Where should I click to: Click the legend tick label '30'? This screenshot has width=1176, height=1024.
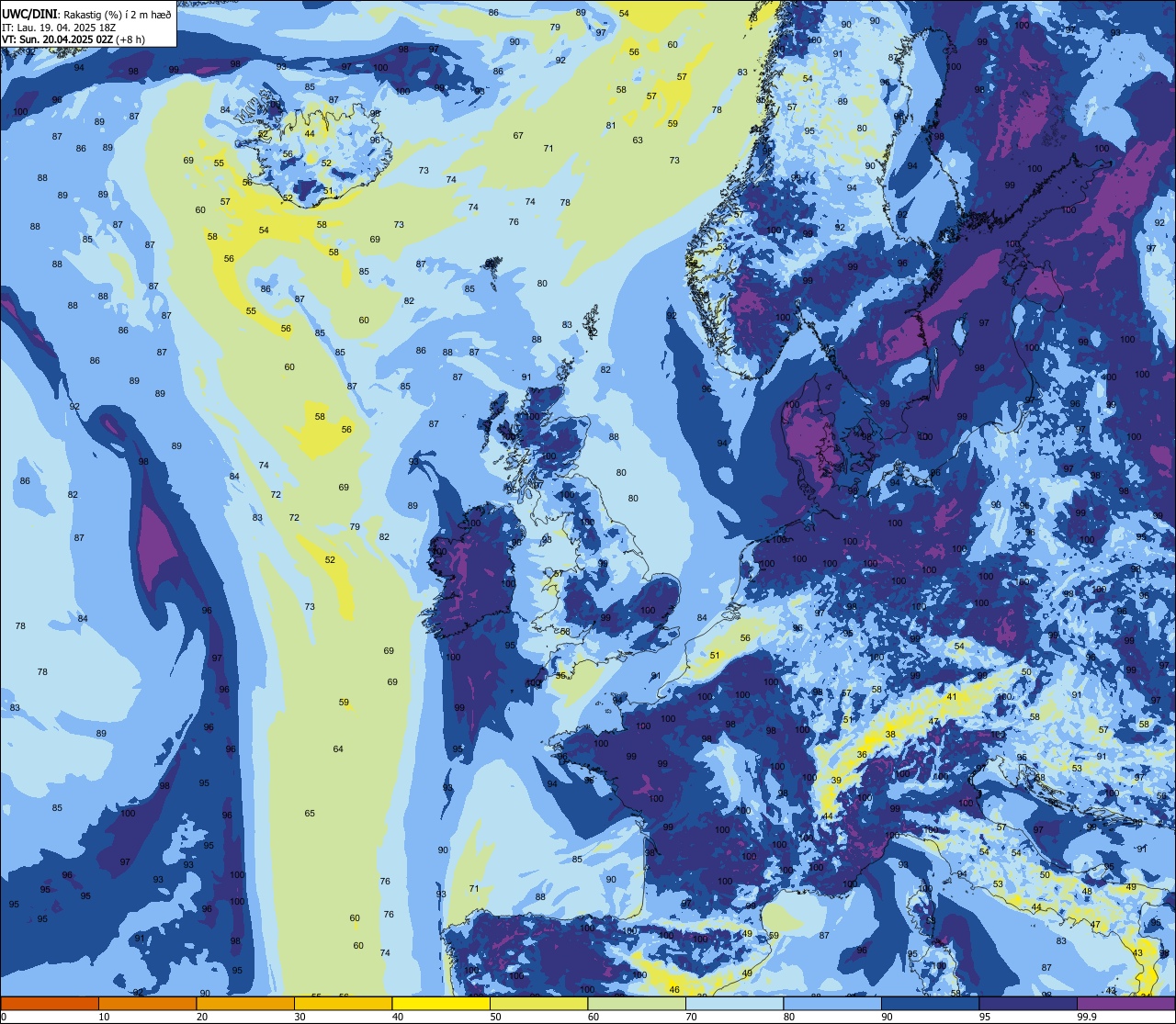coord(300,1017)
